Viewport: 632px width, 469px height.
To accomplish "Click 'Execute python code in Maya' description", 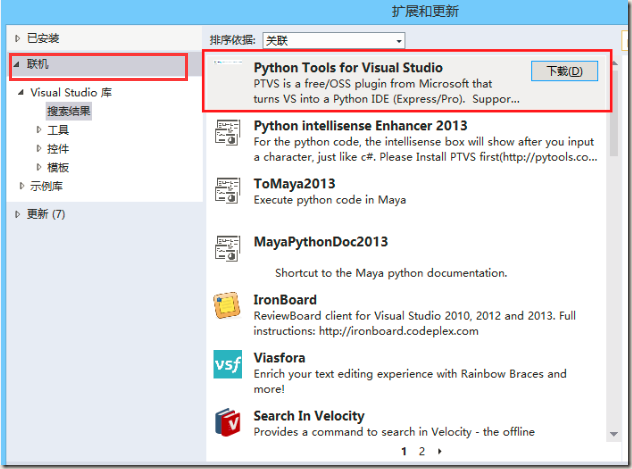I will [x=330, y=200].
